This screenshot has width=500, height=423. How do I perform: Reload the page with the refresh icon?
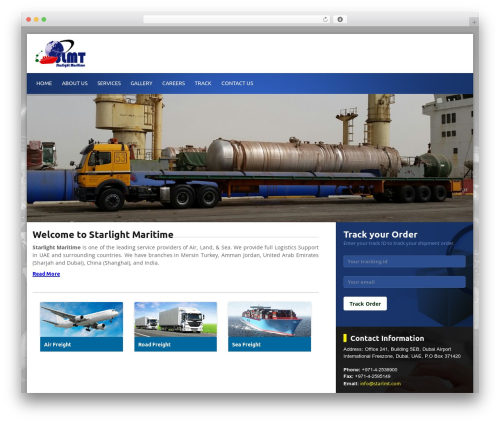click(325, 19)
